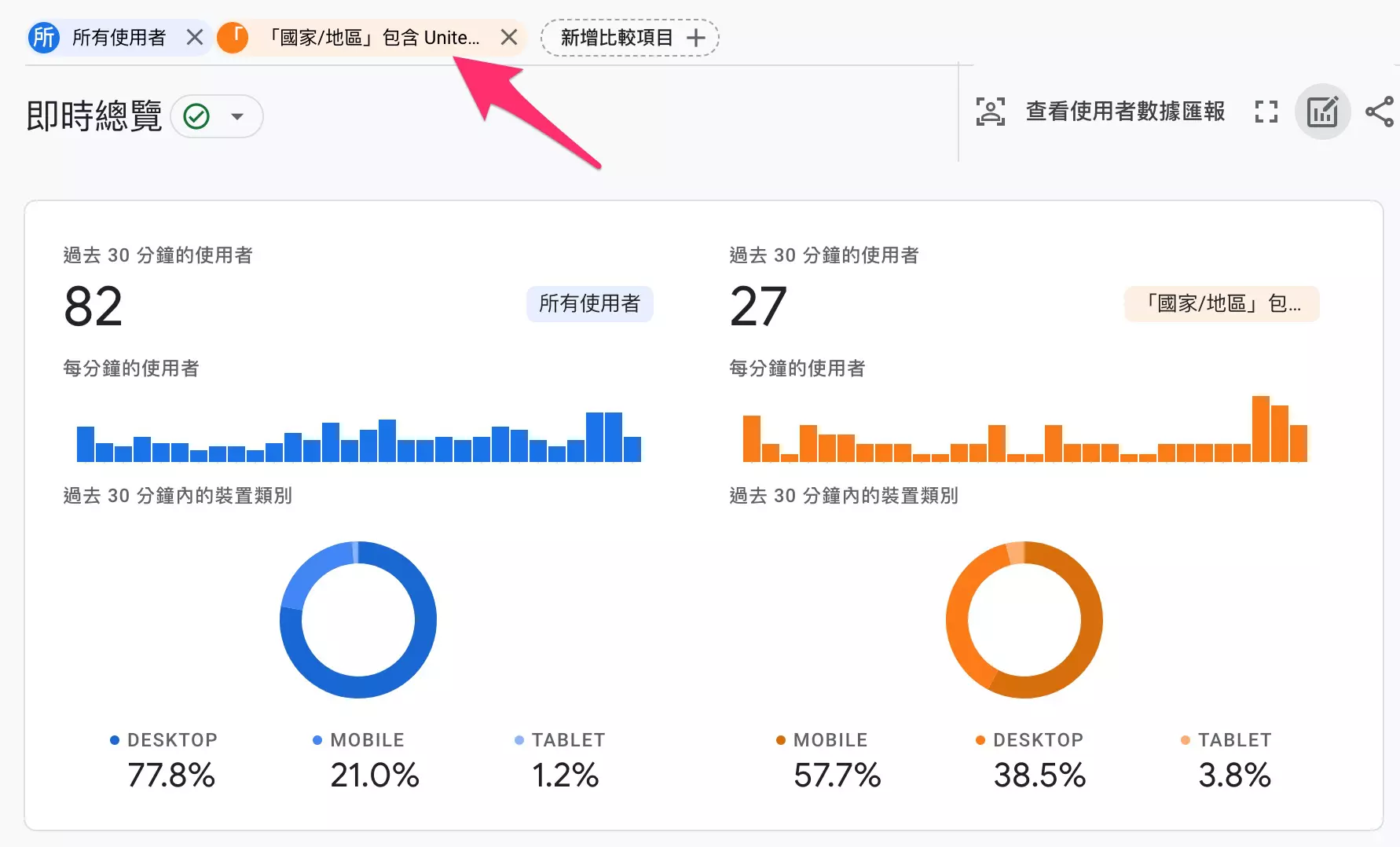The height and width of the screenshot is (847, 1400).
Task: Toggle the customize report chart-edit icon
Action: [x=1322, y=112]
